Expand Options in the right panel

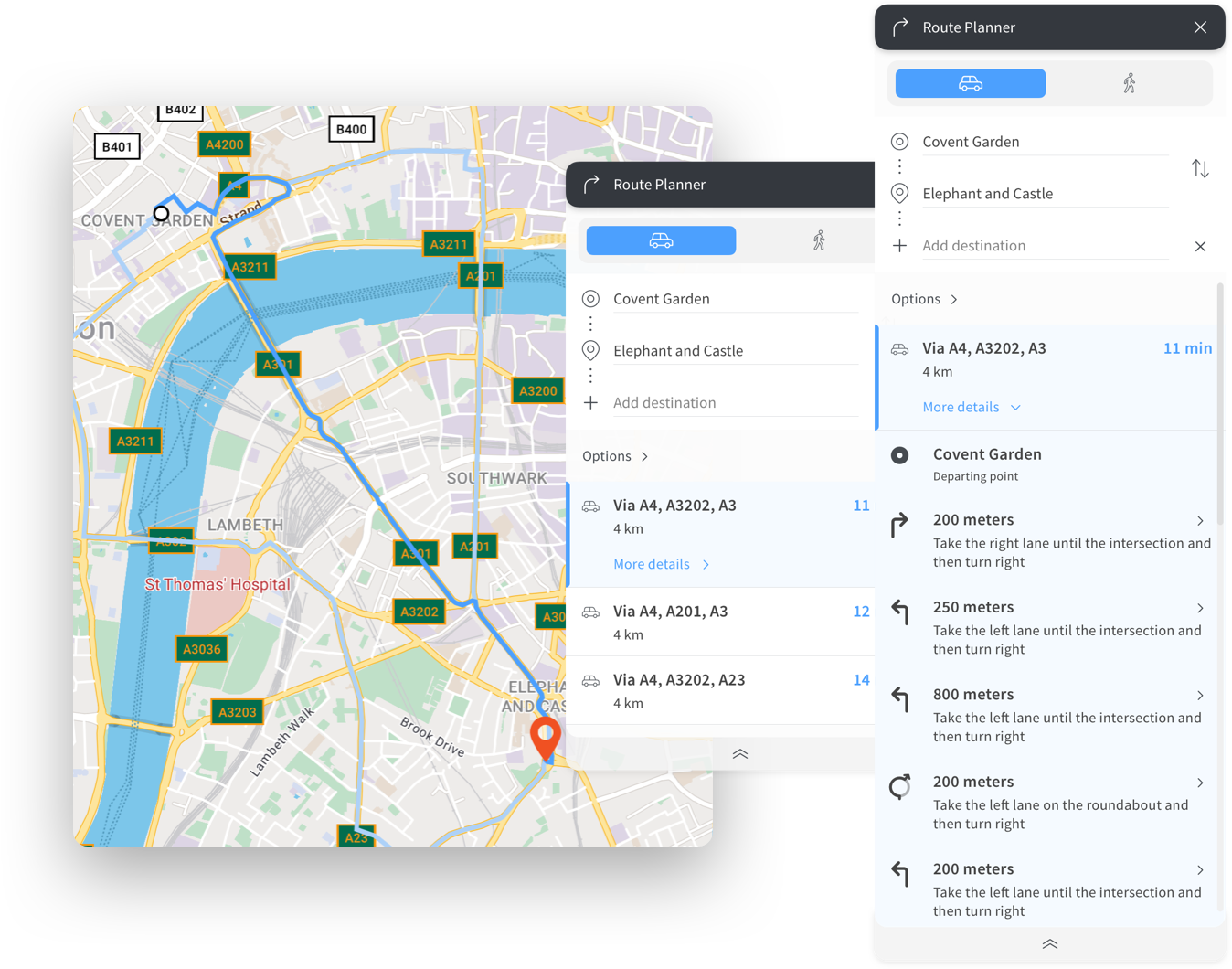tap(924, 299)
